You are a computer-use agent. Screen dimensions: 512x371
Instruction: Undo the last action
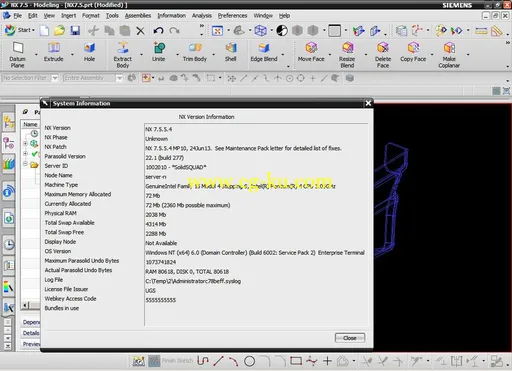tap(158, 31)
